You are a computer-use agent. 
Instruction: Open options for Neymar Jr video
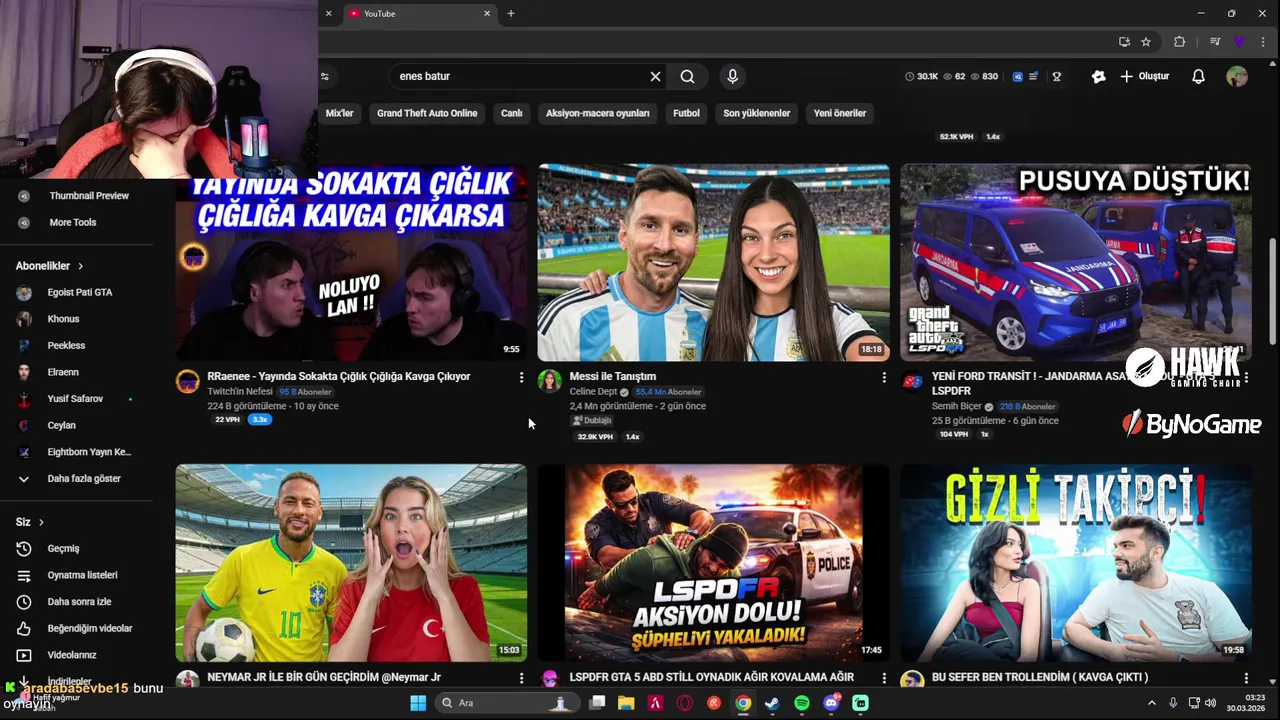pyautogui.click(x=521, y=678)
